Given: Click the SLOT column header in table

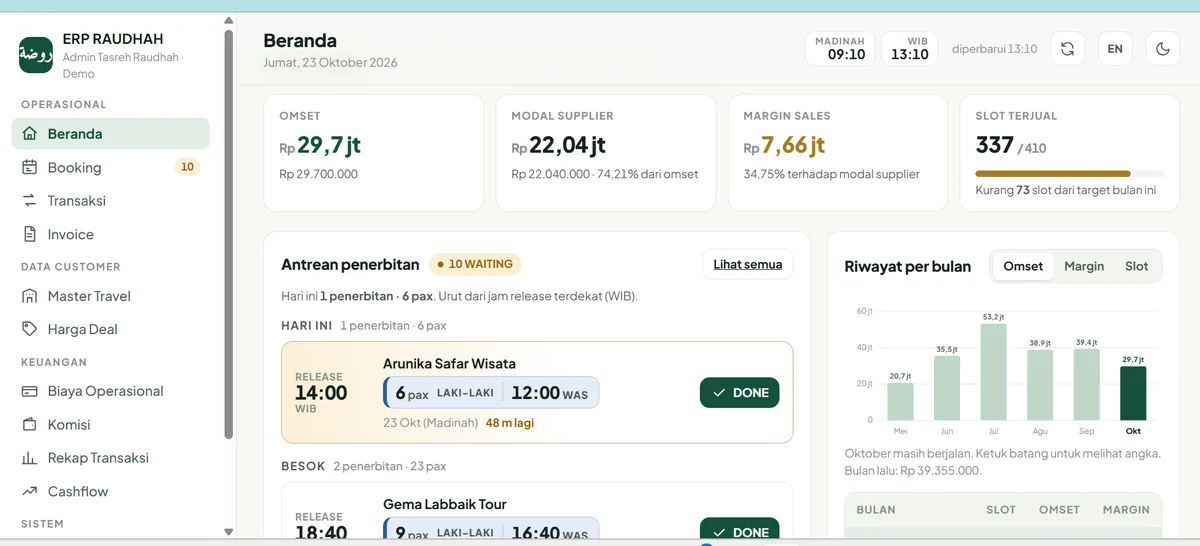Looking at the screenshot, I should (1001, 510).
